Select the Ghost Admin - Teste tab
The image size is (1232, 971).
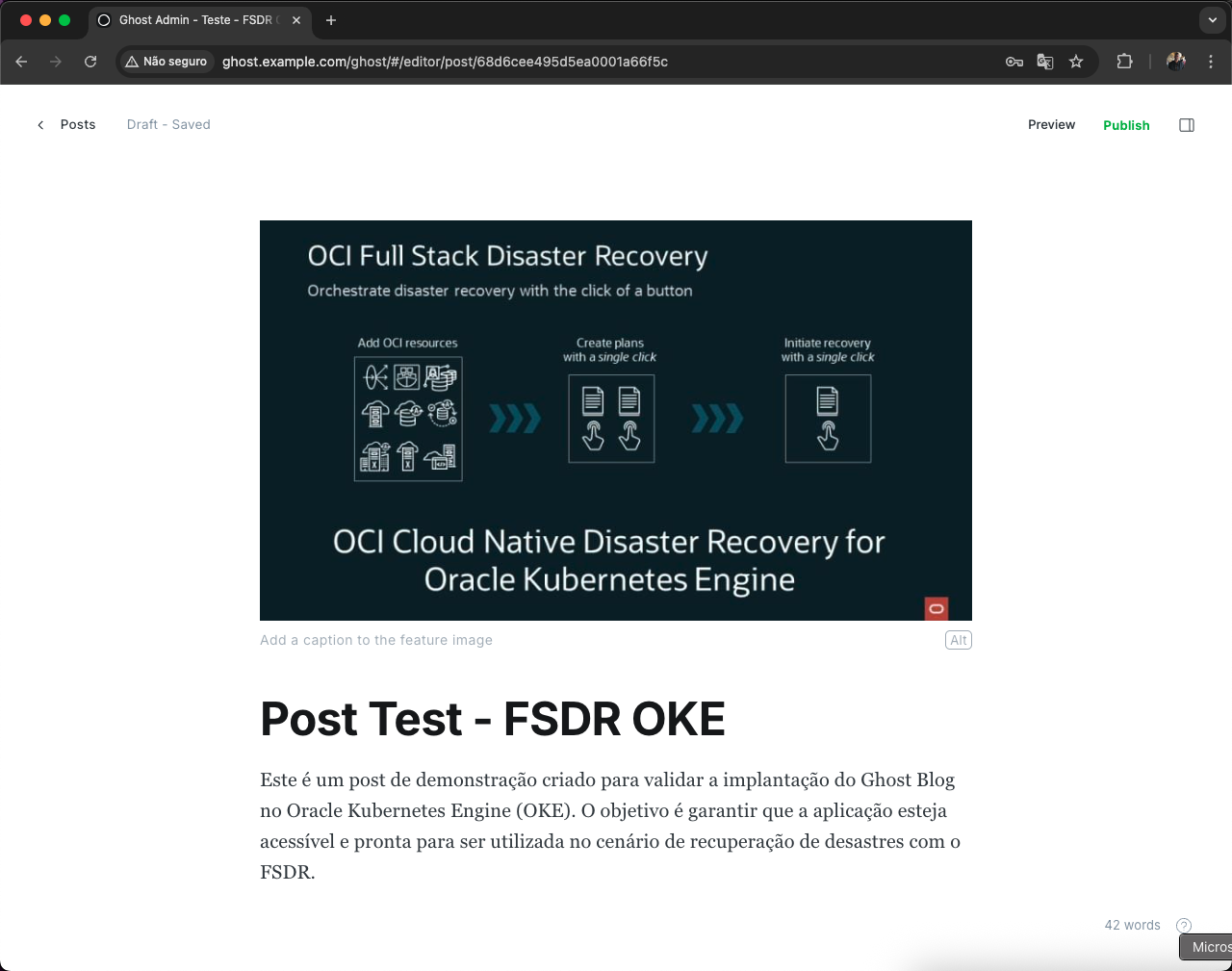tap(199, 20)
